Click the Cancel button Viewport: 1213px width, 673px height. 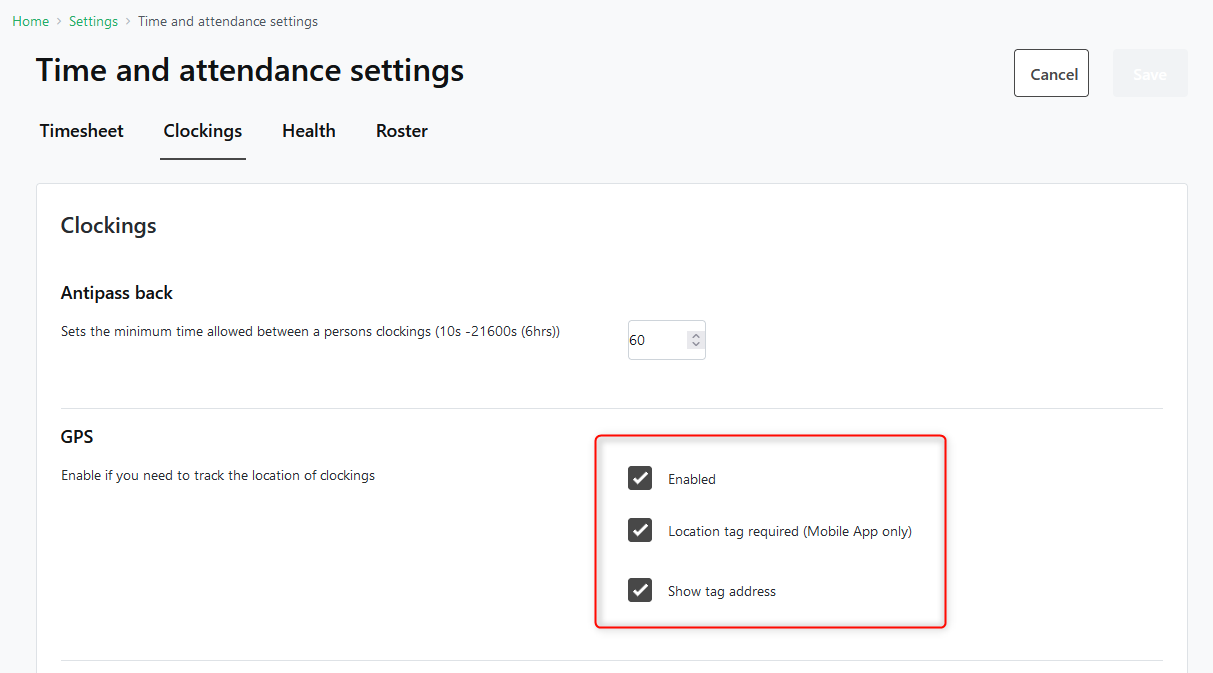coord(1051,73)
